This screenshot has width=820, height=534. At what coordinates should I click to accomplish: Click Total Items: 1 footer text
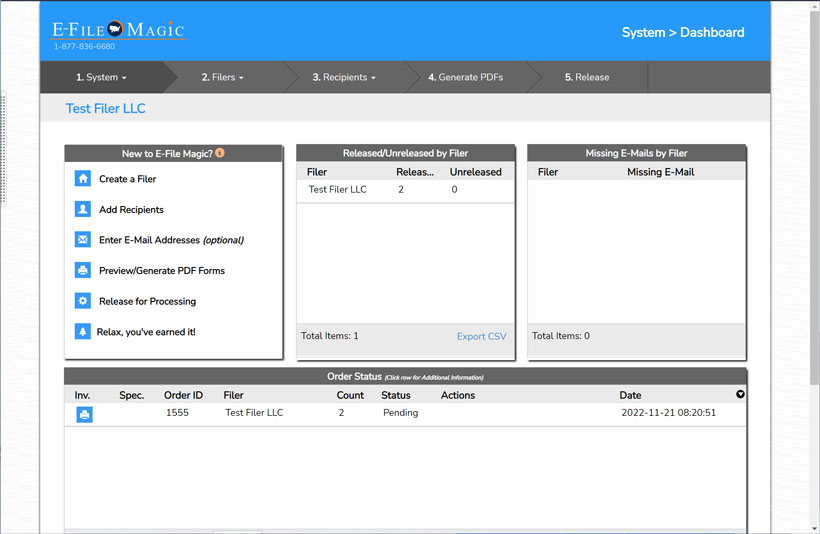(x=329, y=336)
